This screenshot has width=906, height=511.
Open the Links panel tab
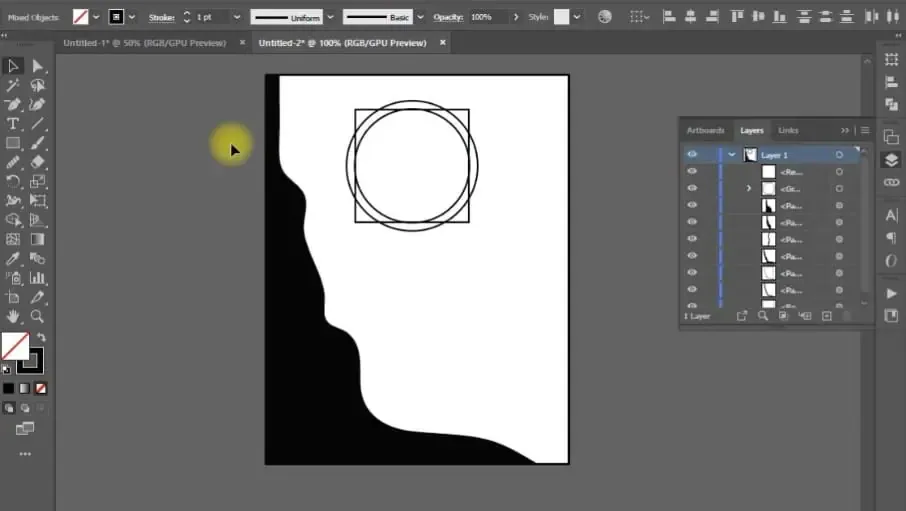[x=788, y=131]
